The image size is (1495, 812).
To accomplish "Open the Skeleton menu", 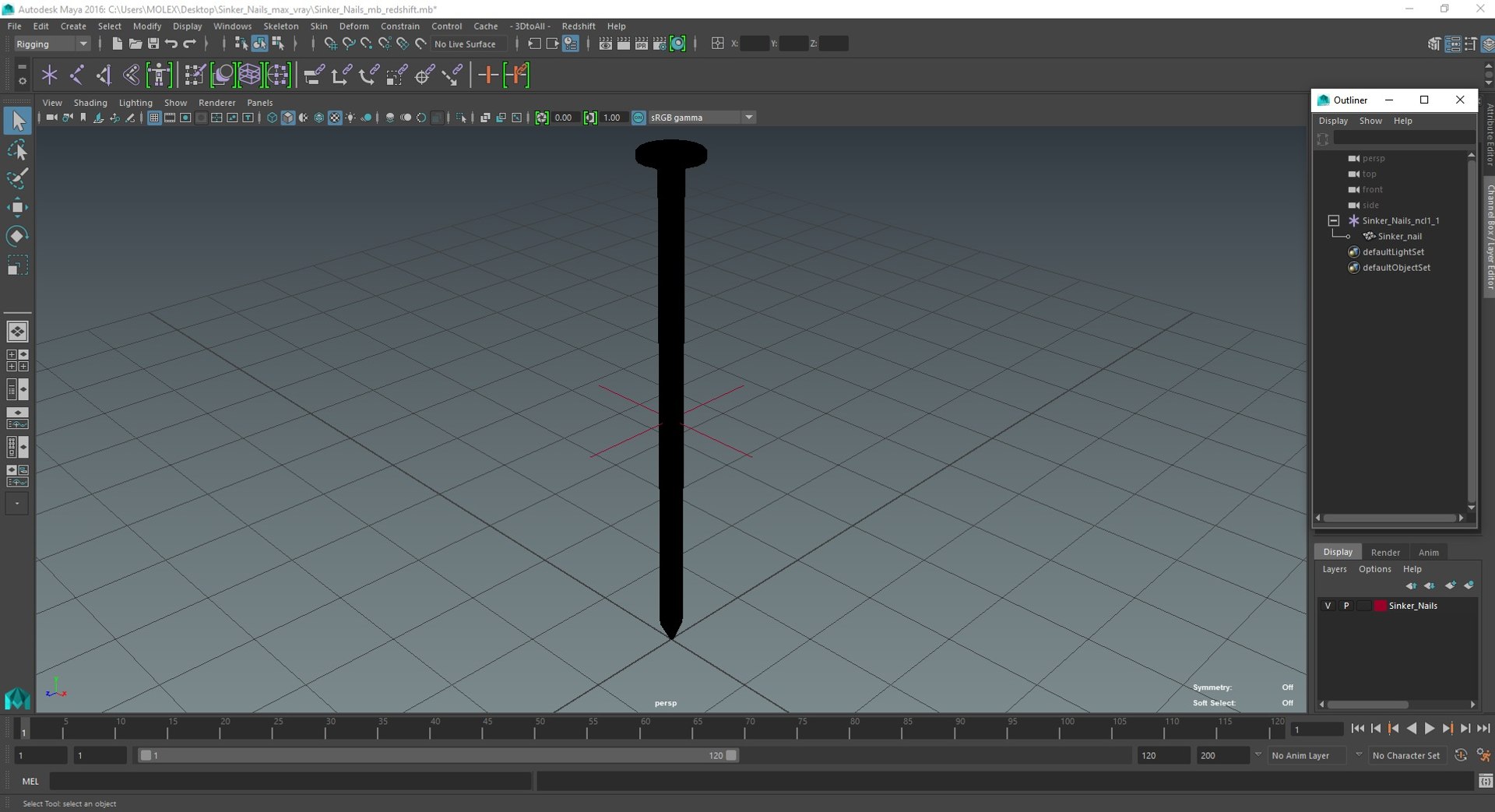I will pos(281,26).
